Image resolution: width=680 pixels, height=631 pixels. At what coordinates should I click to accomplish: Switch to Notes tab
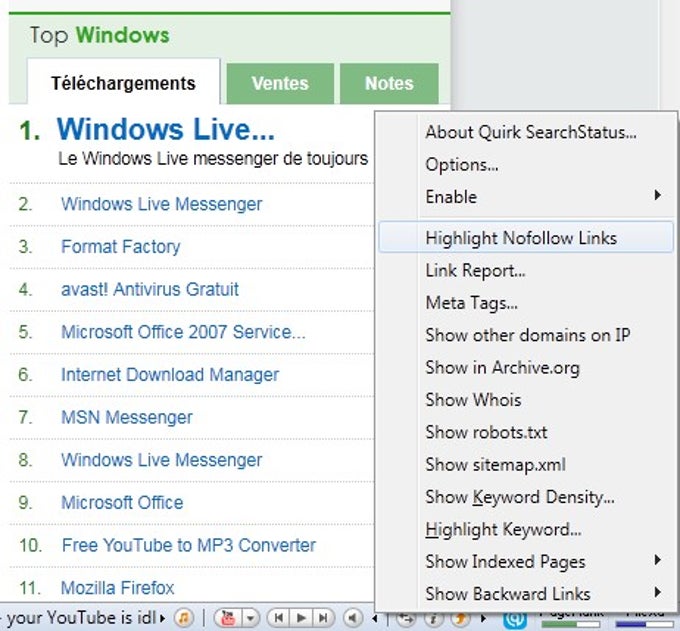point(389,83)
